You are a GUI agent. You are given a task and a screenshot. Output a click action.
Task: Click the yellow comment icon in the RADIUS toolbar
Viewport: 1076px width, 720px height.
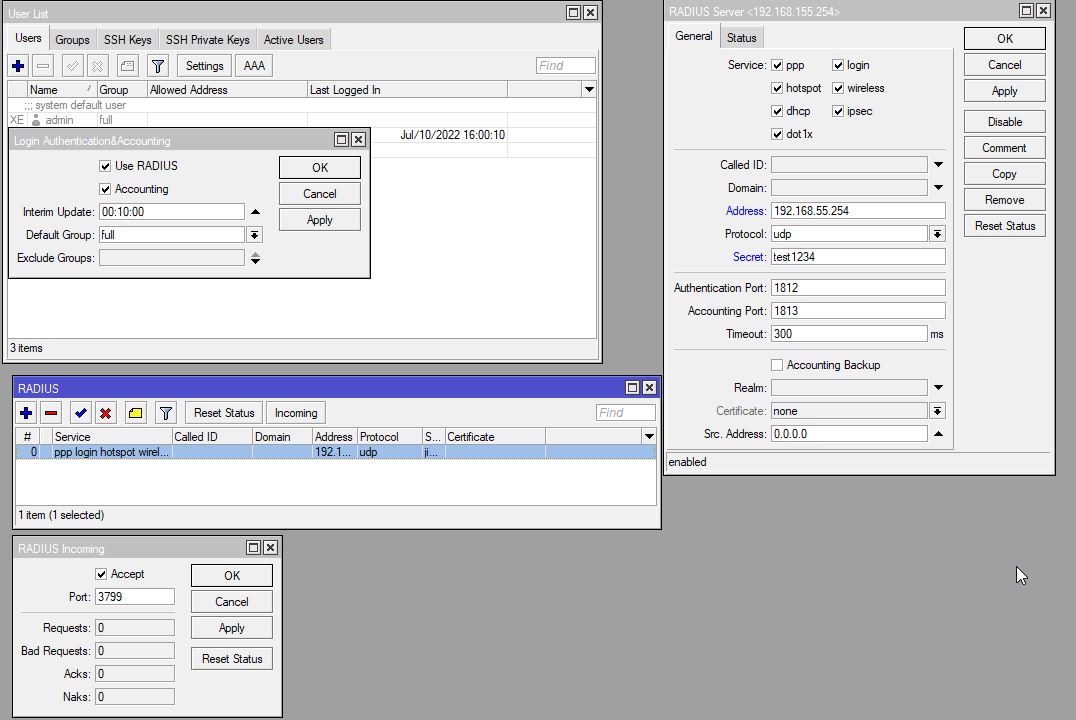click(136, 413)
